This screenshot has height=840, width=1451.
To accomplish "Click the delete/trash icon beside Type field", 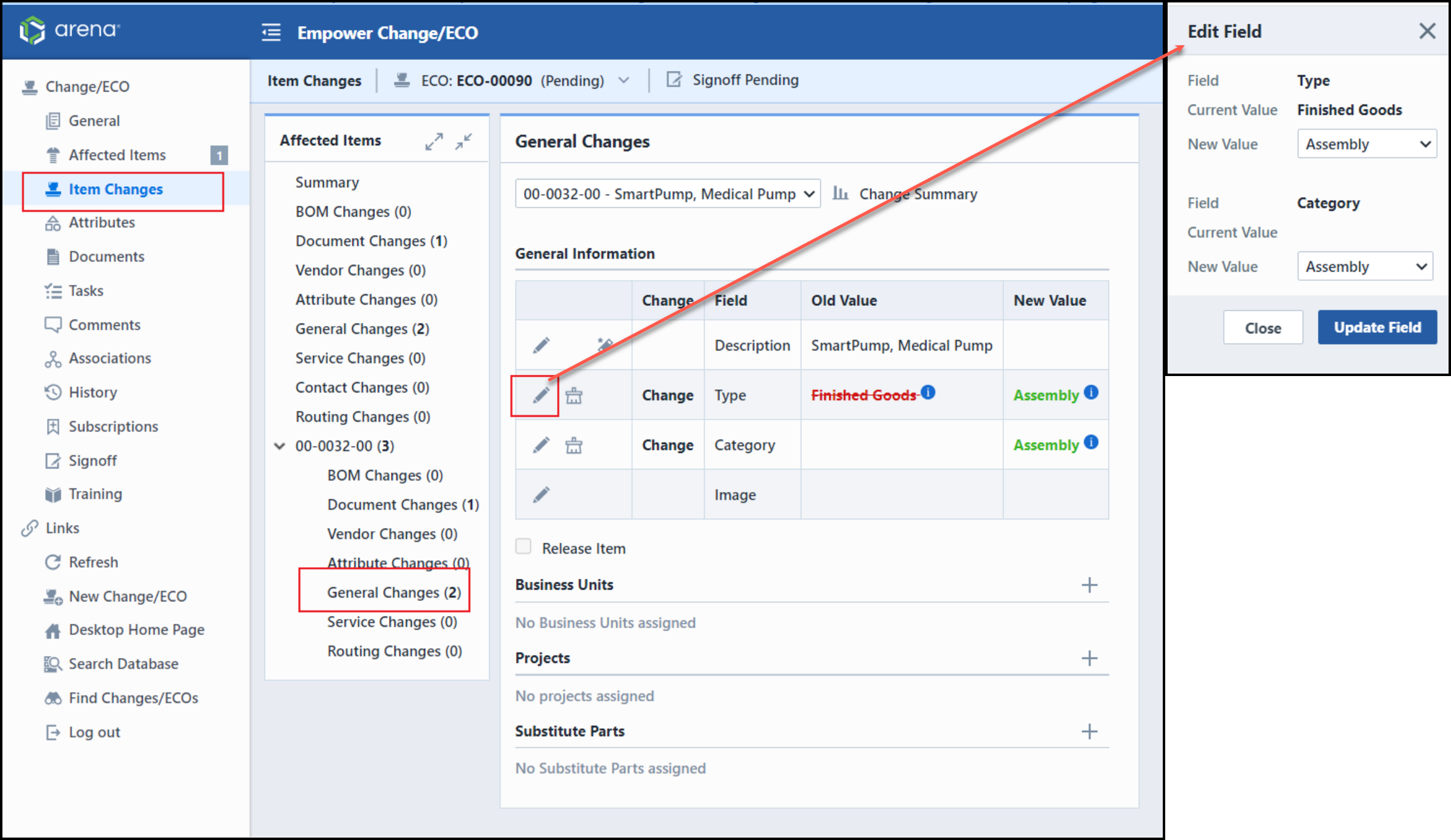I will [574, 395].
